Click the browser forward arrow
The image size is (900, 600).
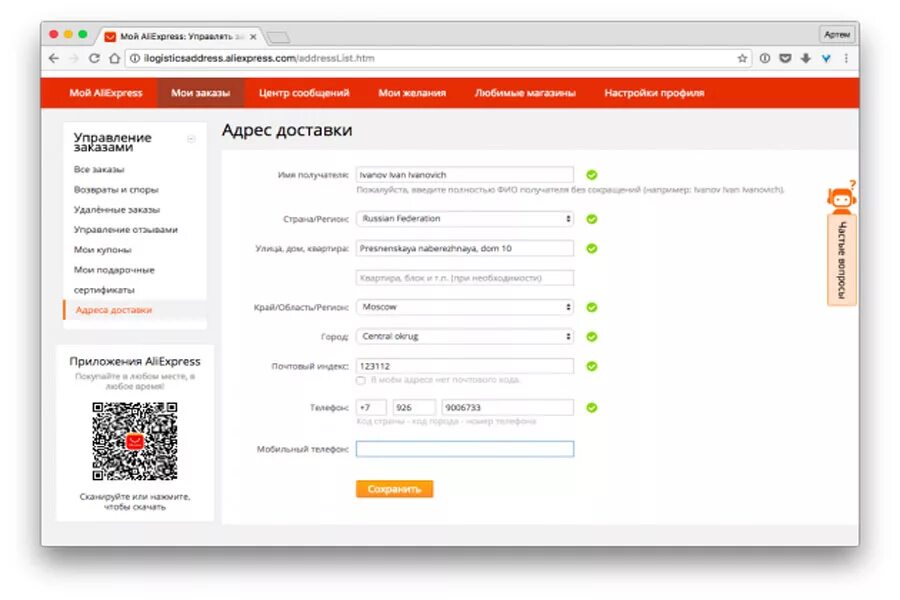coord(74,59)
